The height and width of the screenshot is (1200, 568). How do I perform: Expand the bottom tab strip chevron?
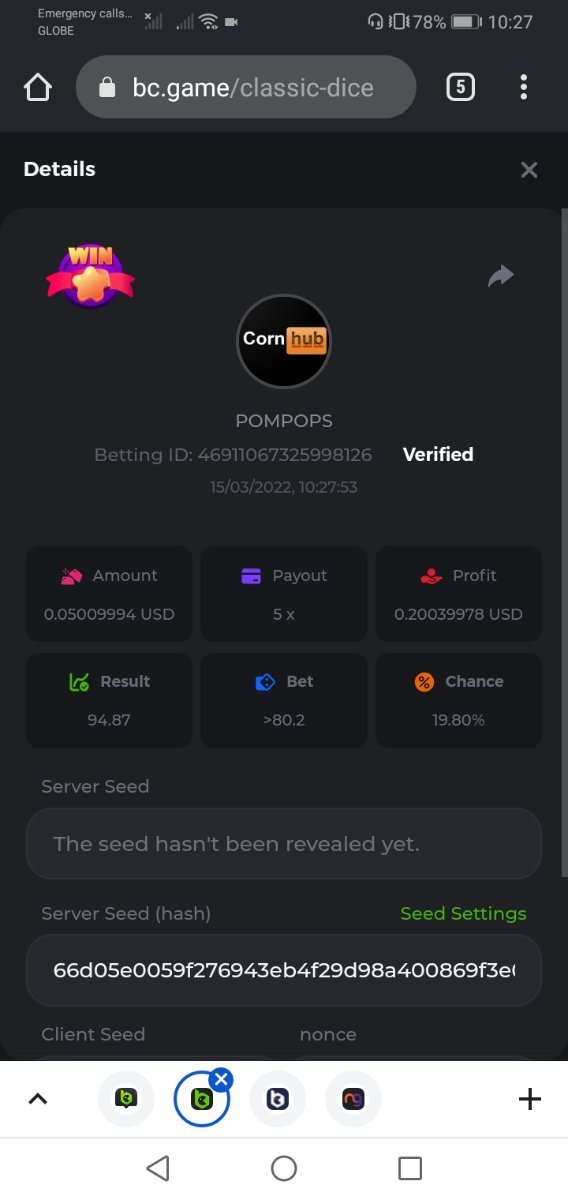(x=37, y=1099)
